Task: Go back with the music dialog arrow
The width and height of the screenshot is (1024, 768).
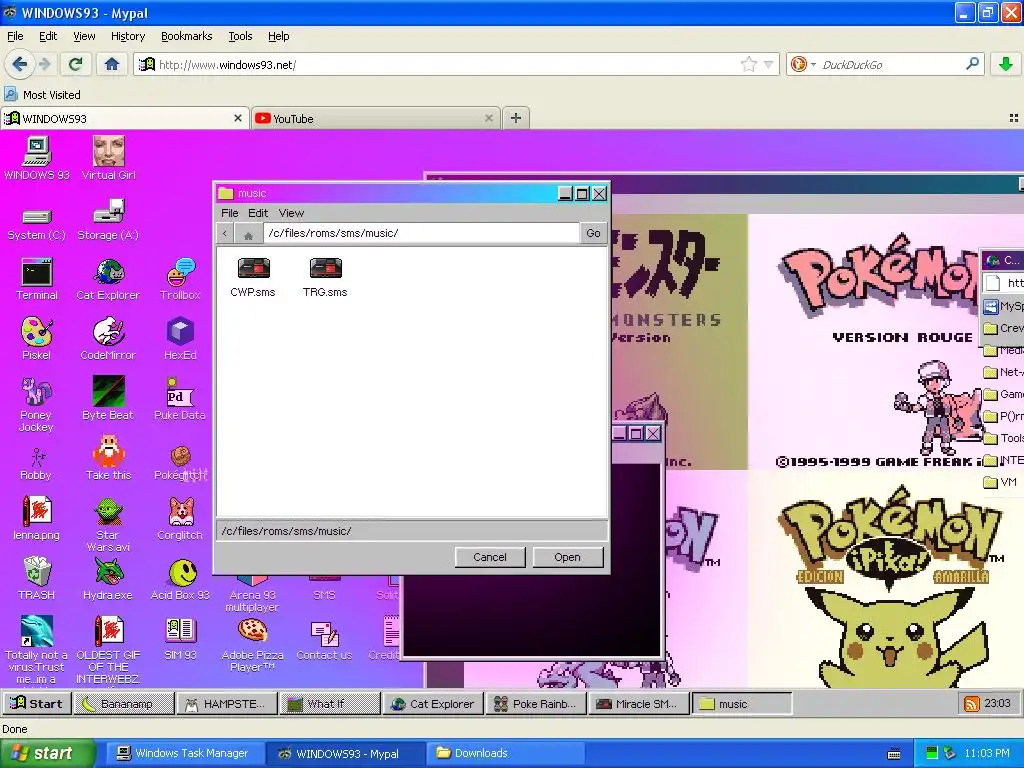Action: (225, 233)
